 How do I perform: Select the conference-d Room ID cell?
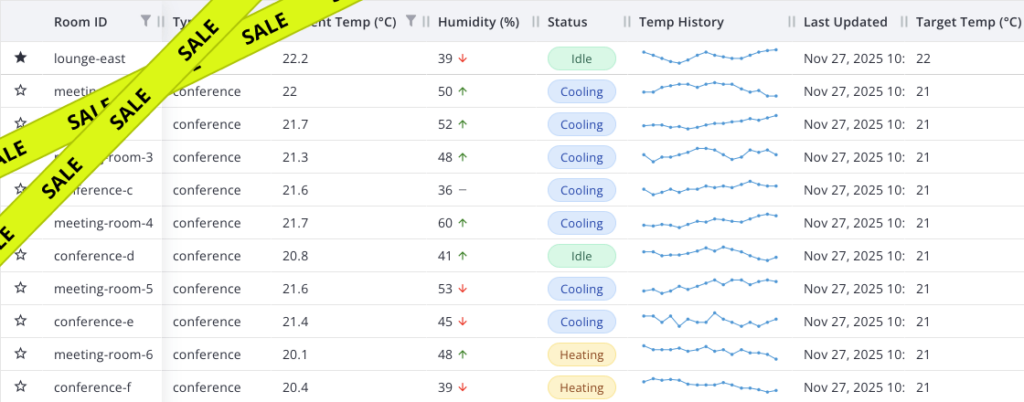(94, 256)
